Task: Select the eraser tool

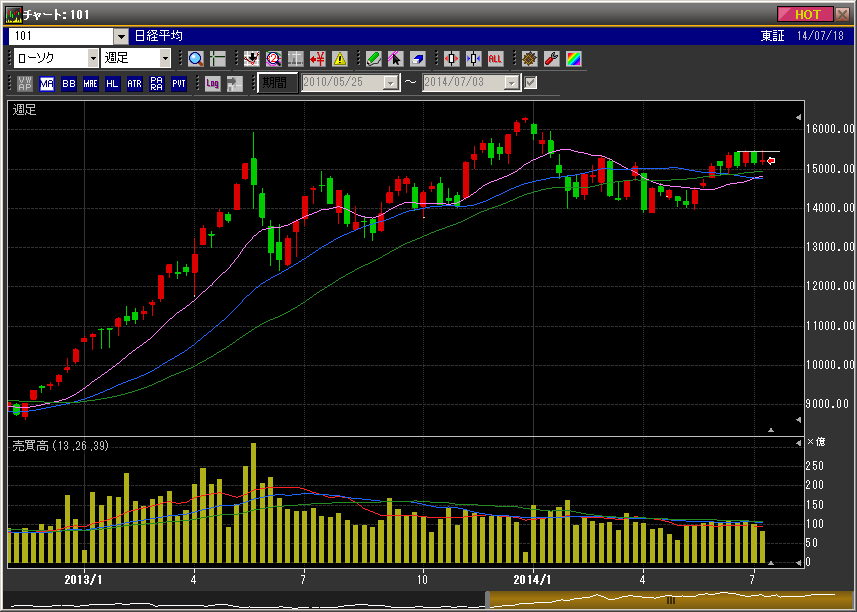Action: point(418,58)
